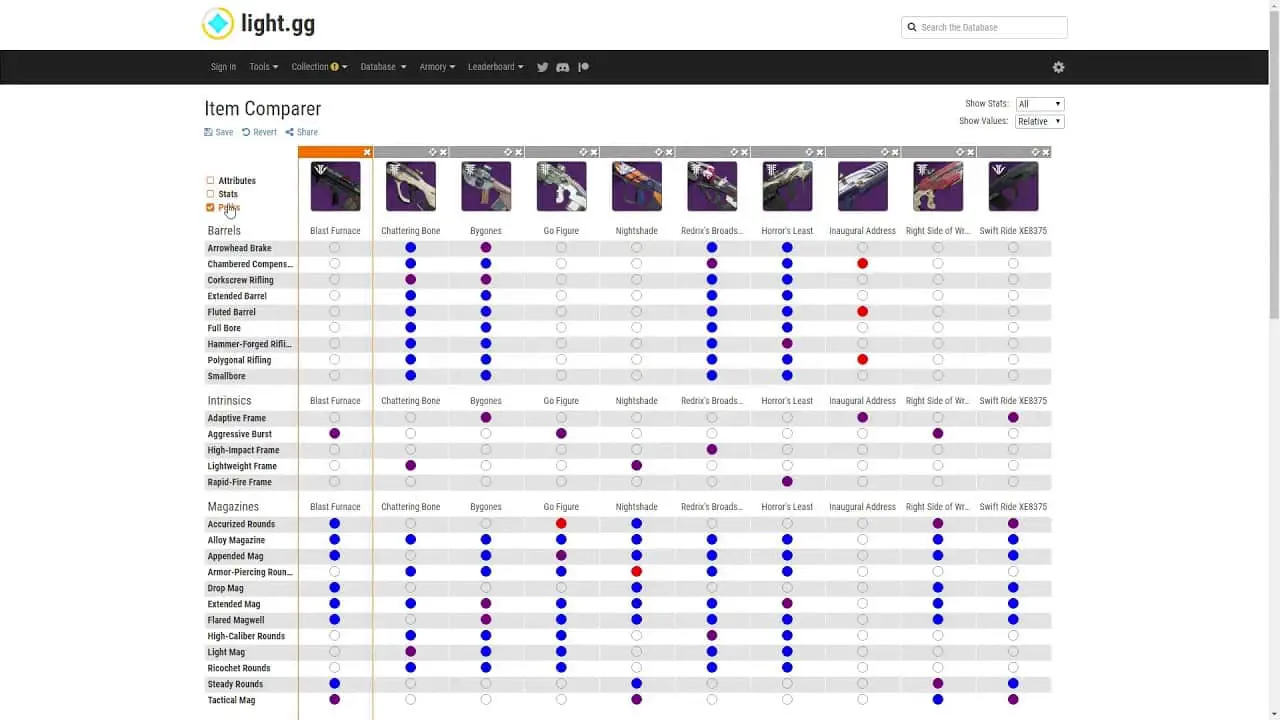This screenshot has height=720, width=1280.
Task: Click the Go Figure weapon thumbnail
Action: coord(561,186)
